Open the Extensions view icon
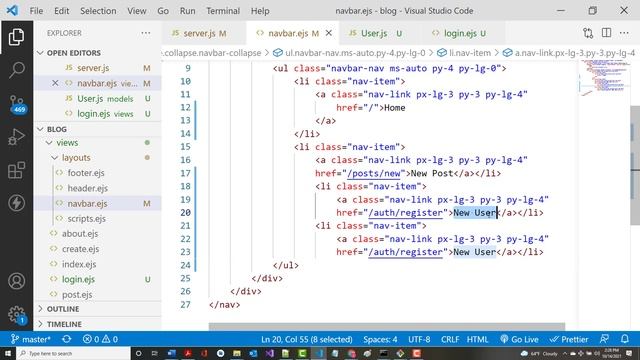The height and width of the screenshot is (360, 640). click(x=16, y=170)
